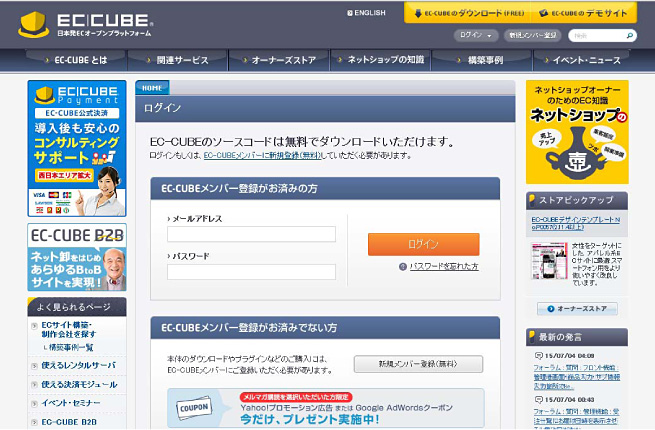Click the orange ログイン button

coord(424,244)
